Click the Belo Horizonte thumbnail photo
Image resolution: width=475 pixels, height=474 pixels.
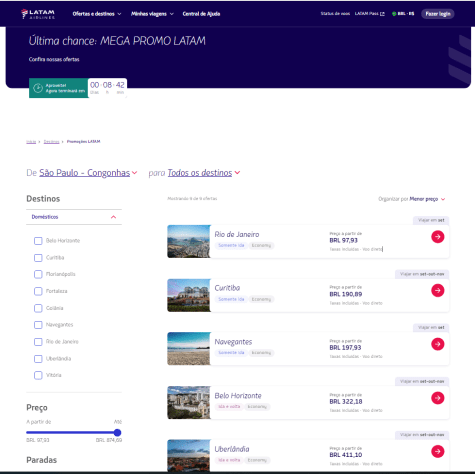[x=189, y=402]
